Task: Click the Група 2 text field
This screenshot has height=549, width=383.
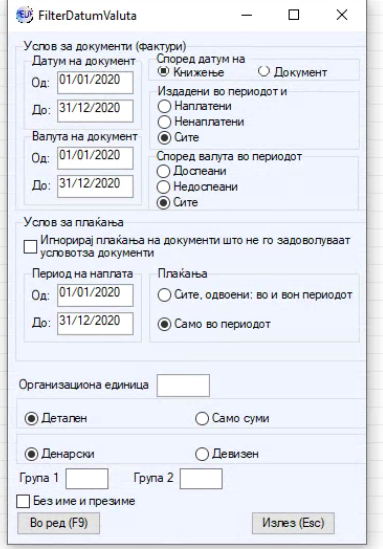Action: (x=201, y=479)
